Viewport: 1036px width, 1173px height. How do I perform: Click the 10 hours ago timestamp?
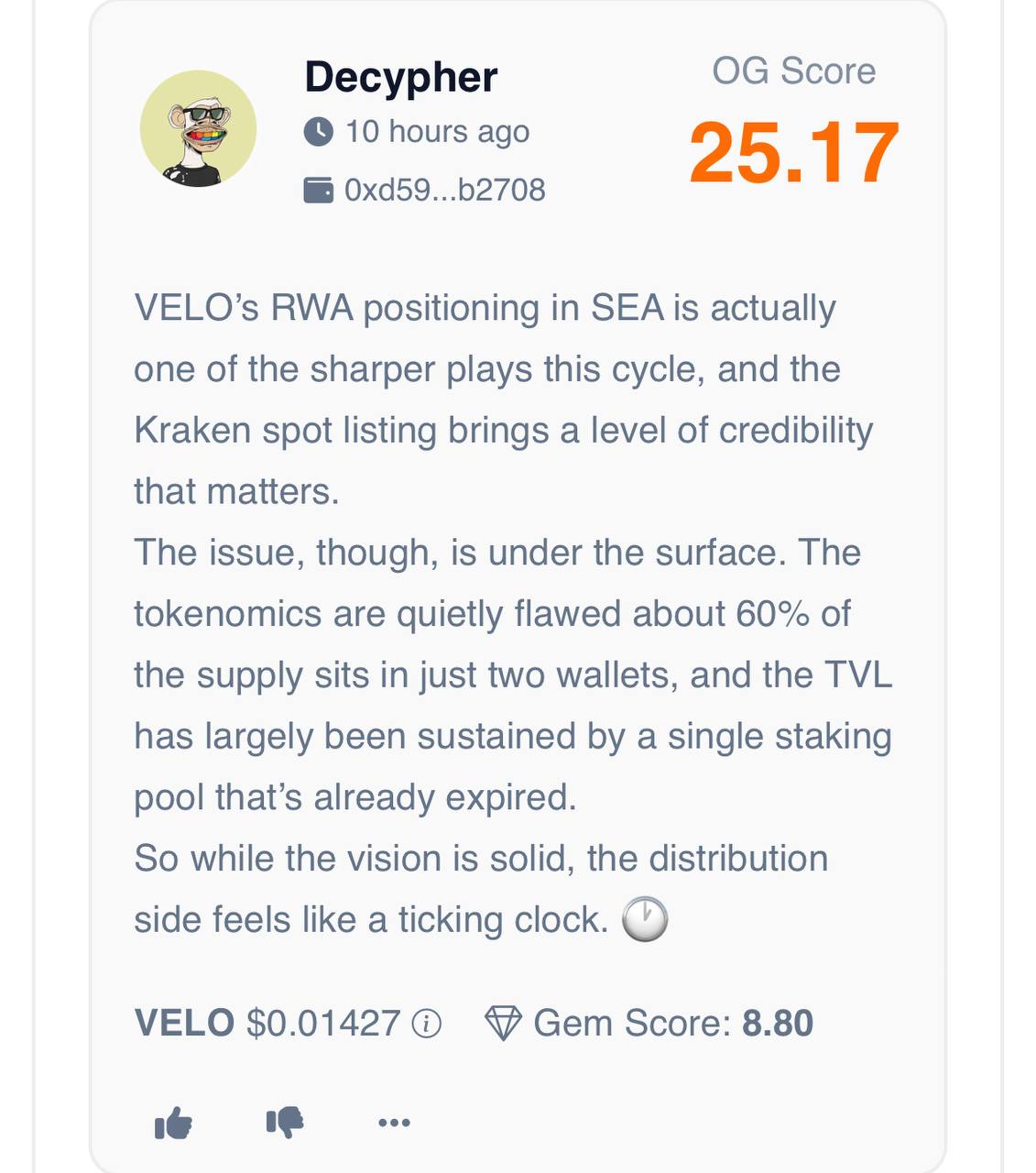click(437, 132)
